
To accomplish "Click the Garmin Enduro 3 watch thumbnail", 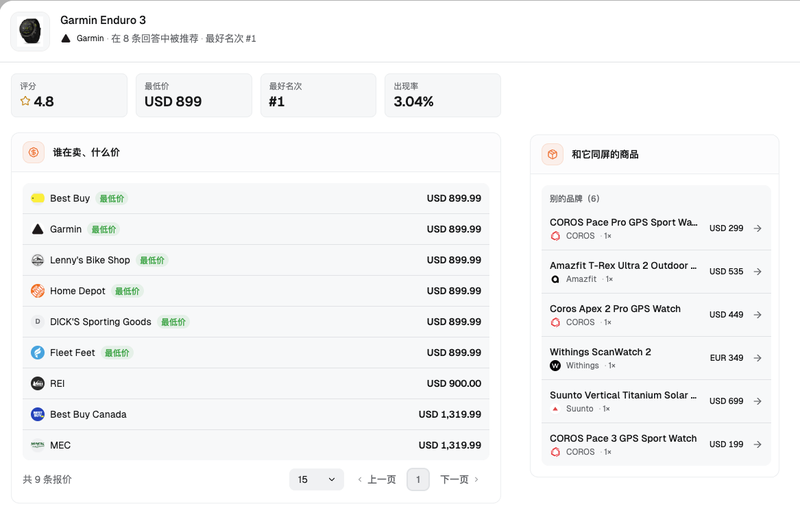I will [x=30, y=32].
